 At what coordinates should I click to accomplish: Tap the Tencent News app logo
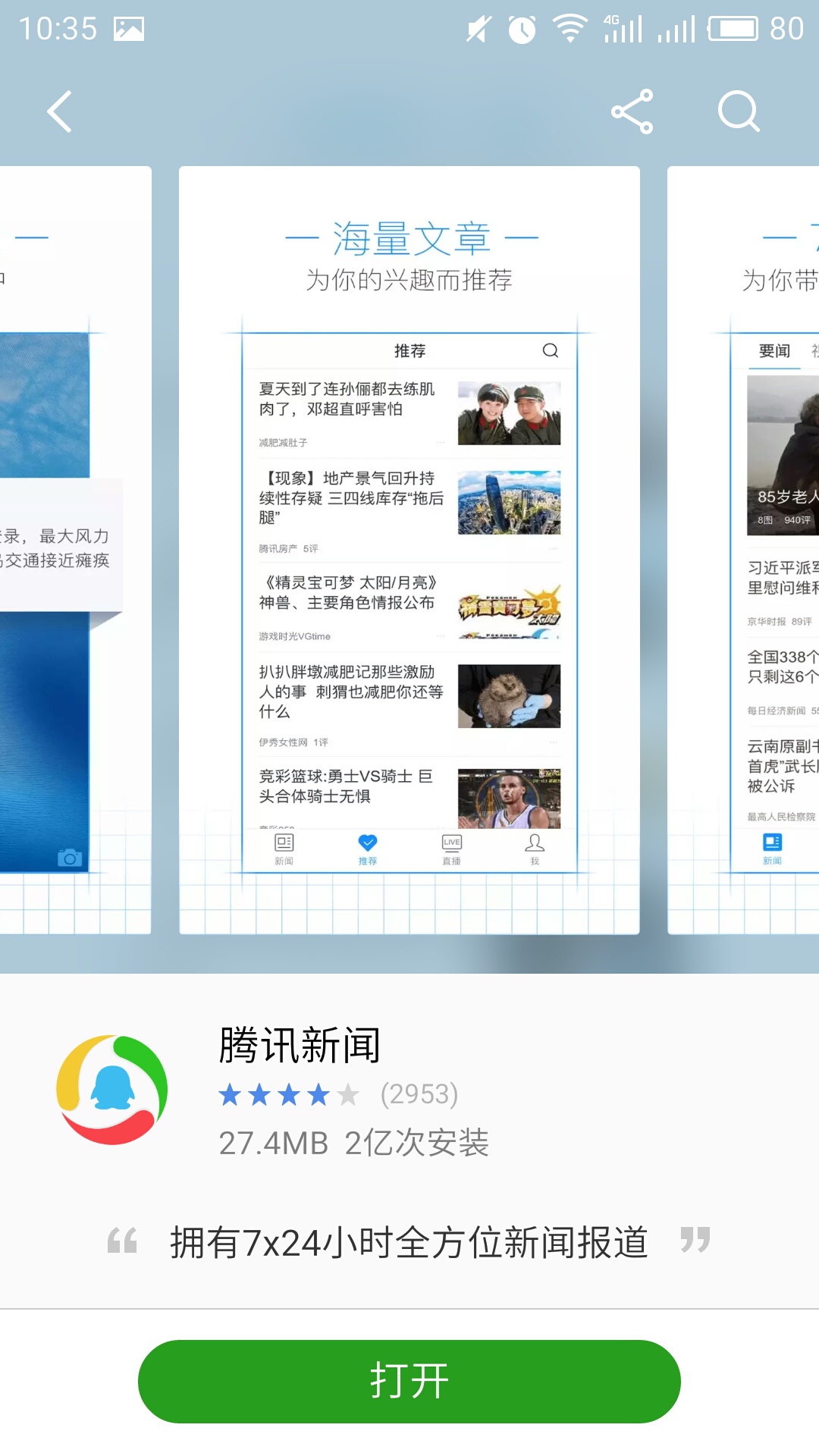point(112,1090)
